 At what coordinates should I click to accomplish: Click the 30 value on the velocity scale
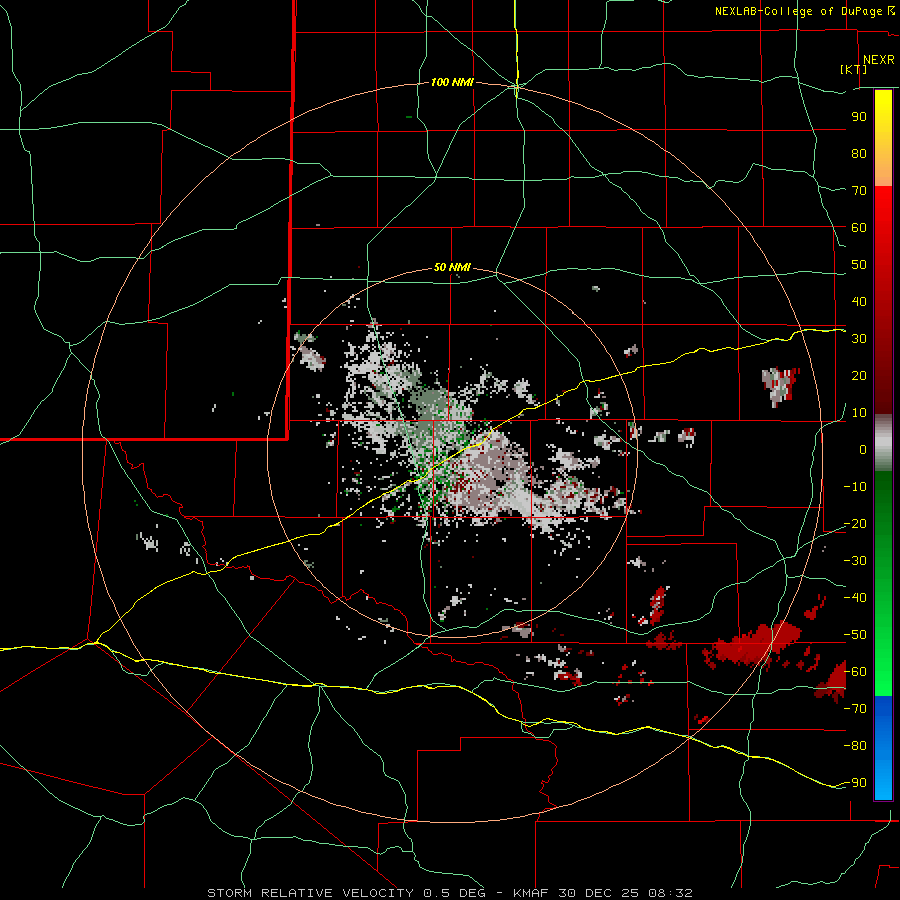point(859,339)
